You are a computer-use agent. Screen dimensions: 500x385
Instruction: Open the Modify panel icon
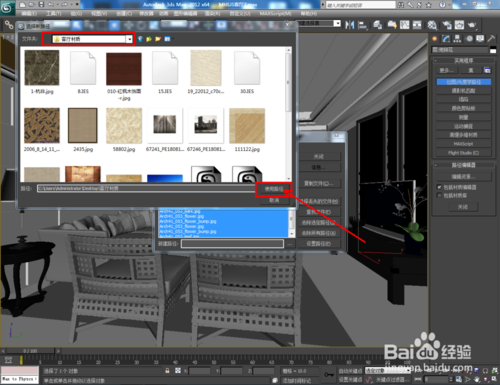(x=446, y=39)
